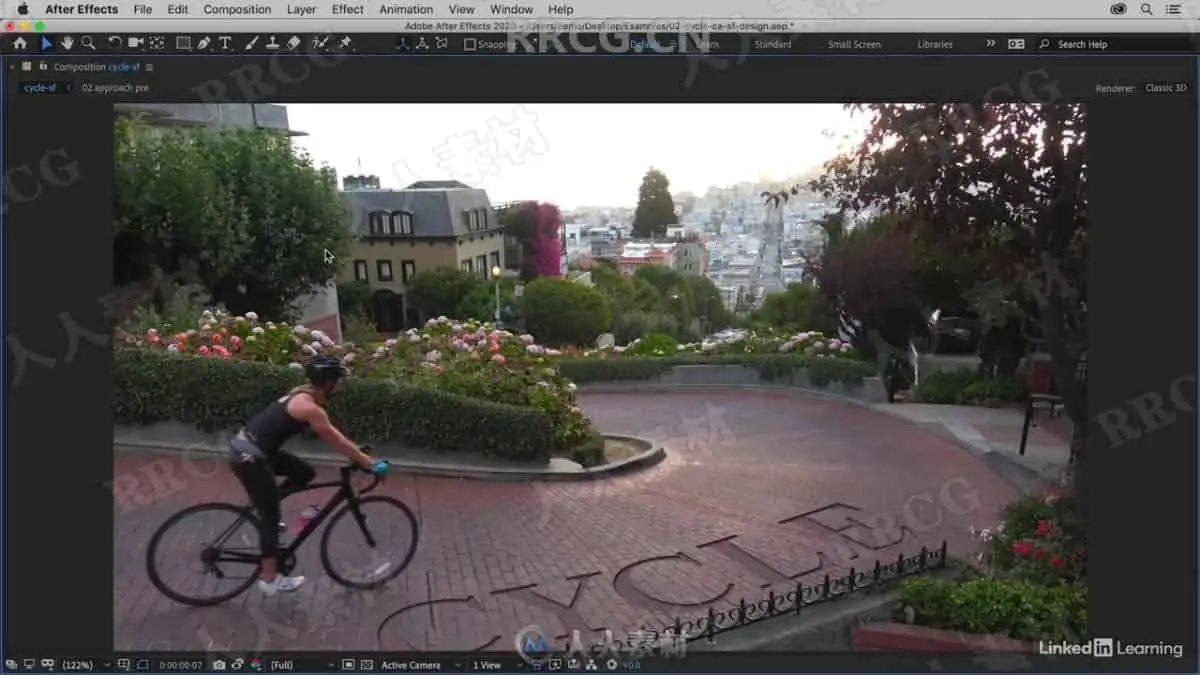Image resolution: width=1200 pixels, height=675 pixels.
Task: Go to the Home screen icon
Action: point(20,43)
